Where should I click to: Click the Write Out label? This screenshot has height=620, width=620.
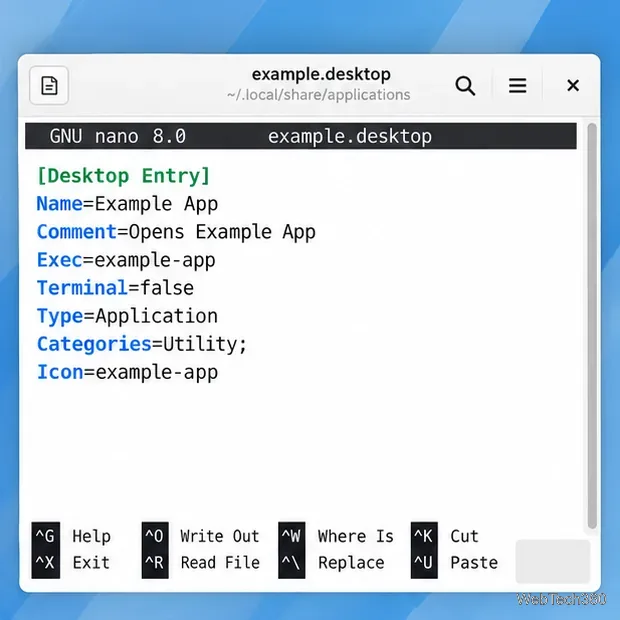220,537
